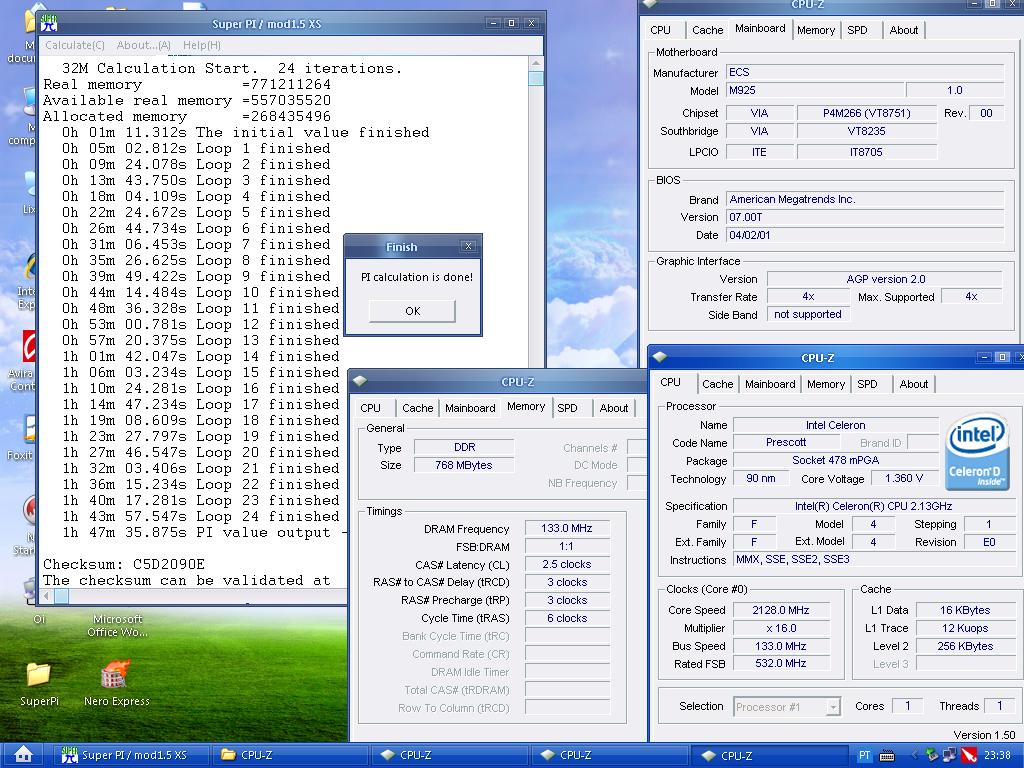The height and width of the screenshot is (768, 1024).
Task: Select Cache tab in the Processor CPU-Z window
Action: point(717,384)
